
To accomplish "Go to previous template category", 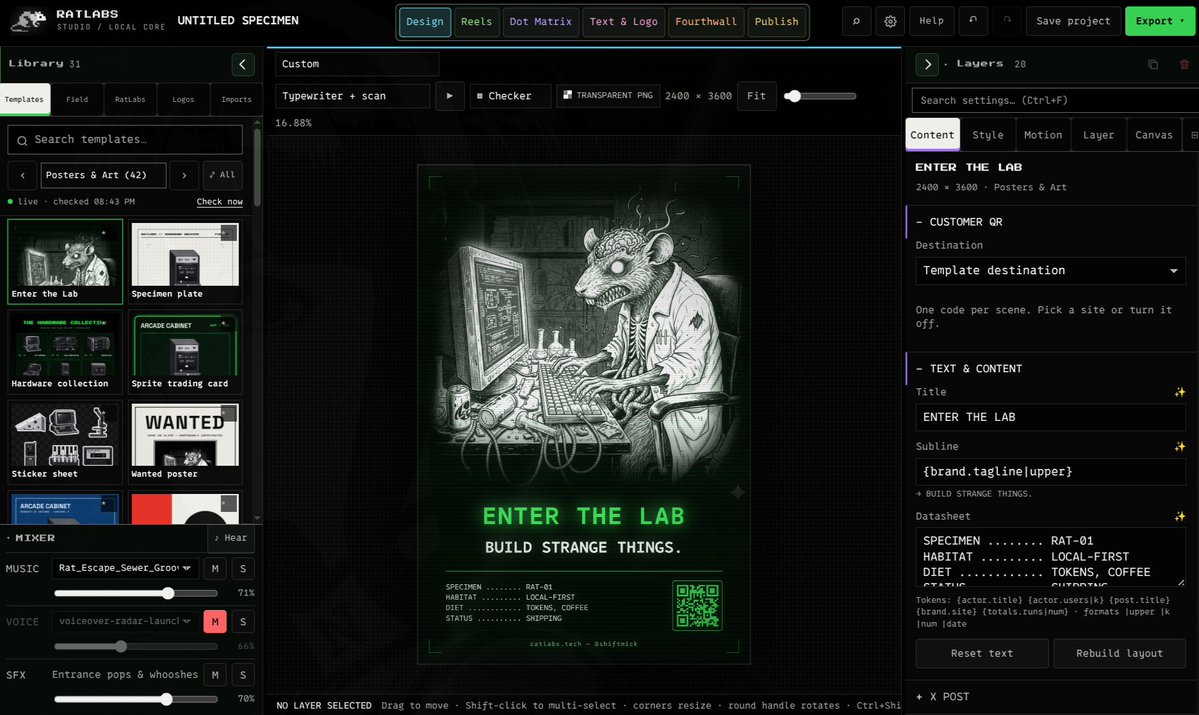I will point(23,175).
